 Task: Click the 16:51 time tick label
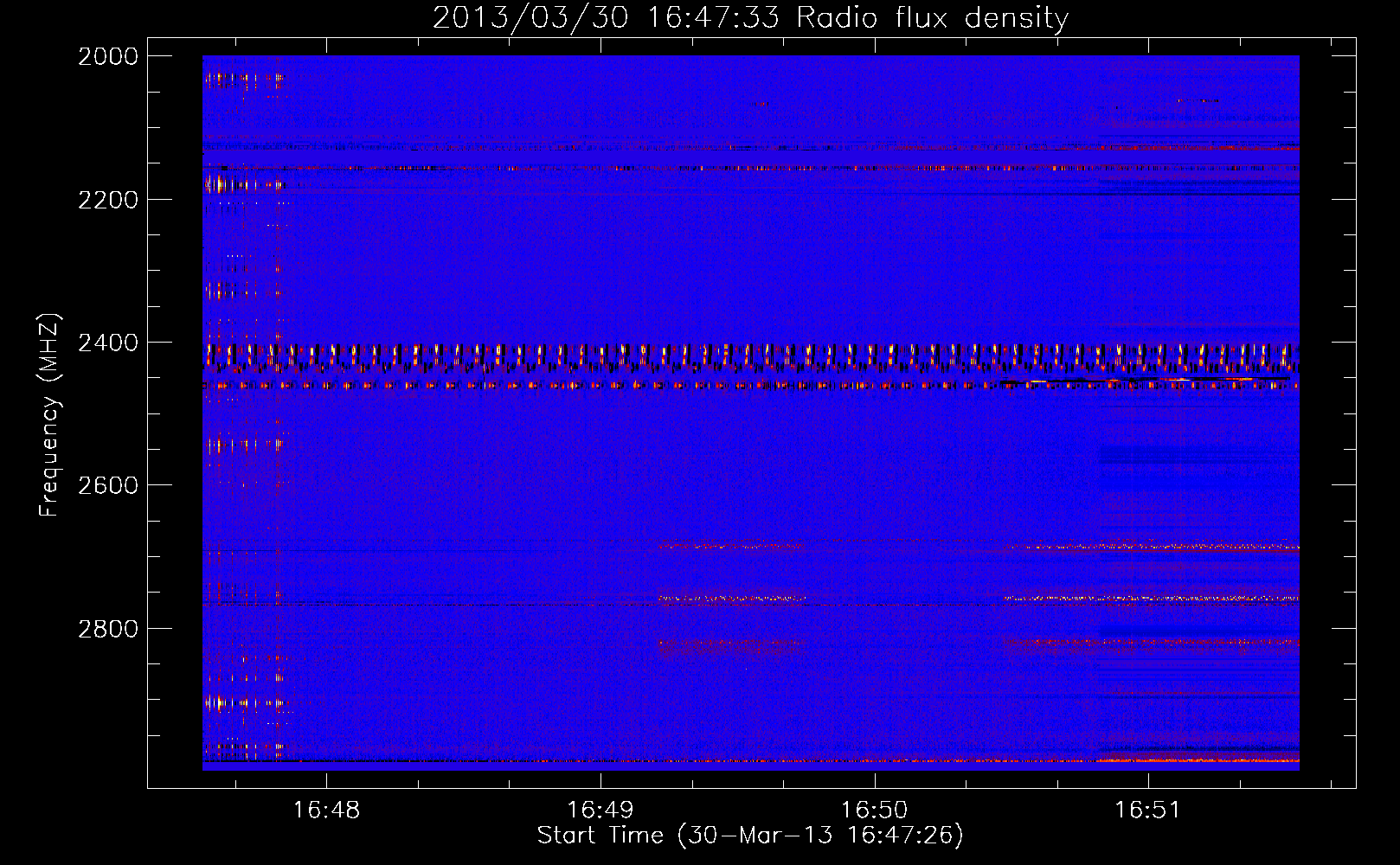tap(1147, 811)
